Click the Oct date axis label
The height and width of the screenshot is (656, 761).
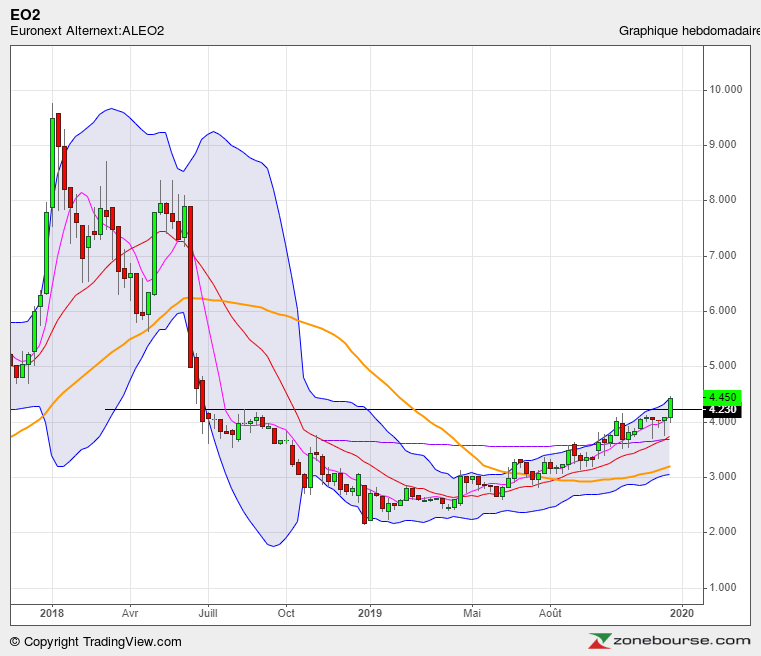pos(286,613)
